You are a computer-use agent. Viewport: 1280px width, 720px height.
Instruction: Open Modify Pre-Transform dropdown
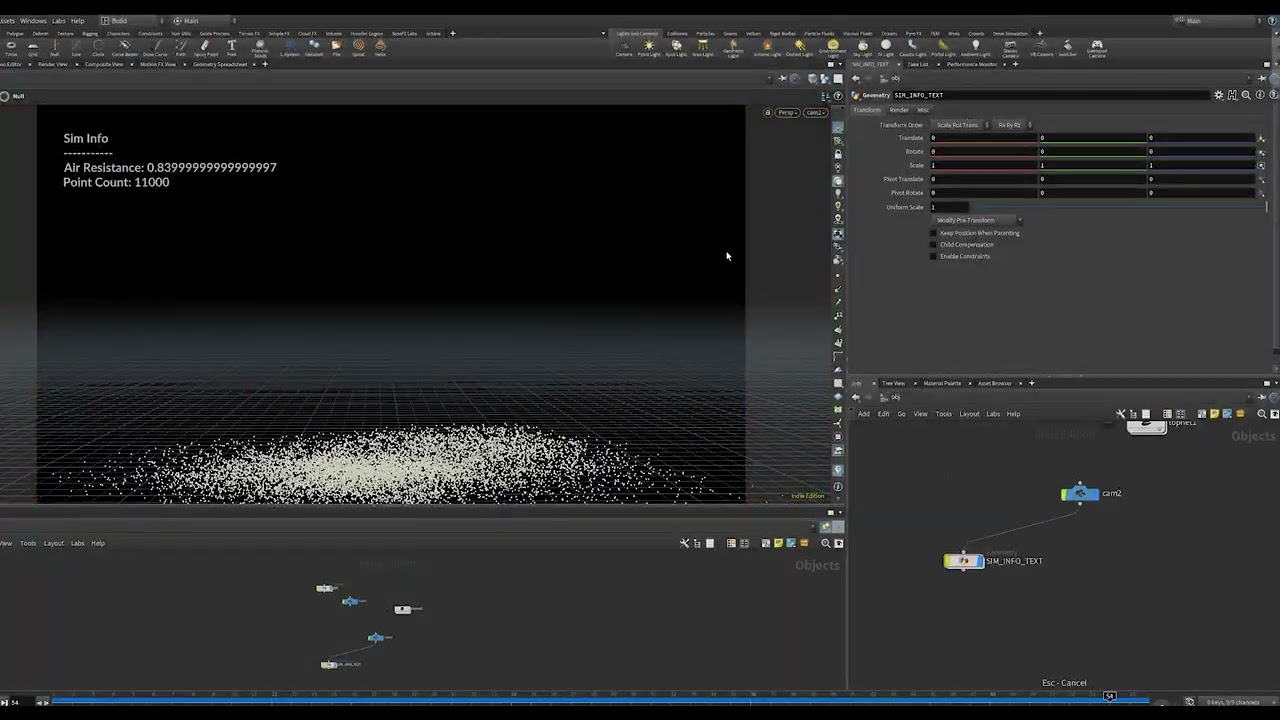tap(979, 220)
